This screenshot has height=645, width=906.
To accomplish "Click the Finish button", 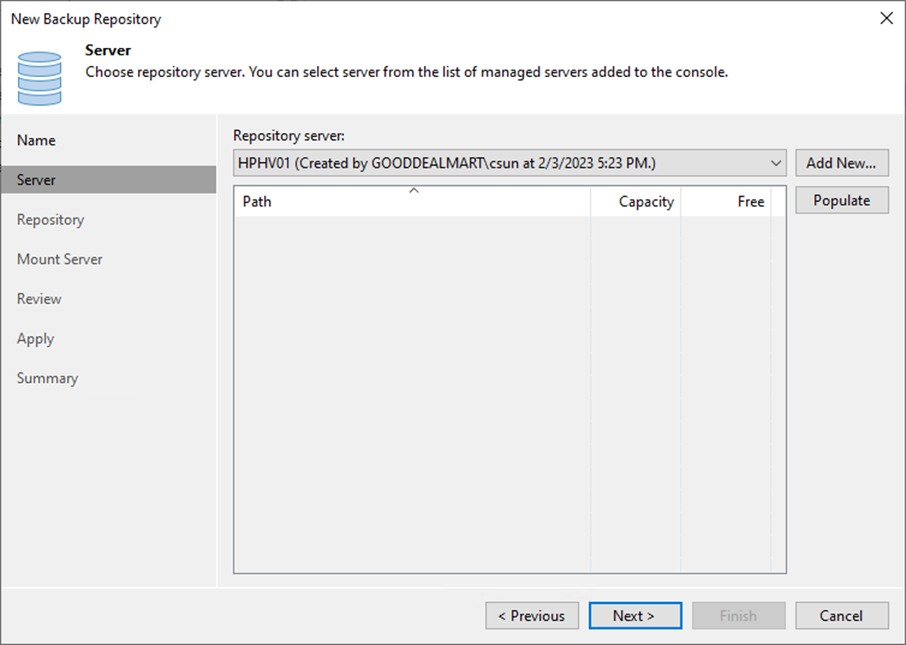I will pos(738,616).
